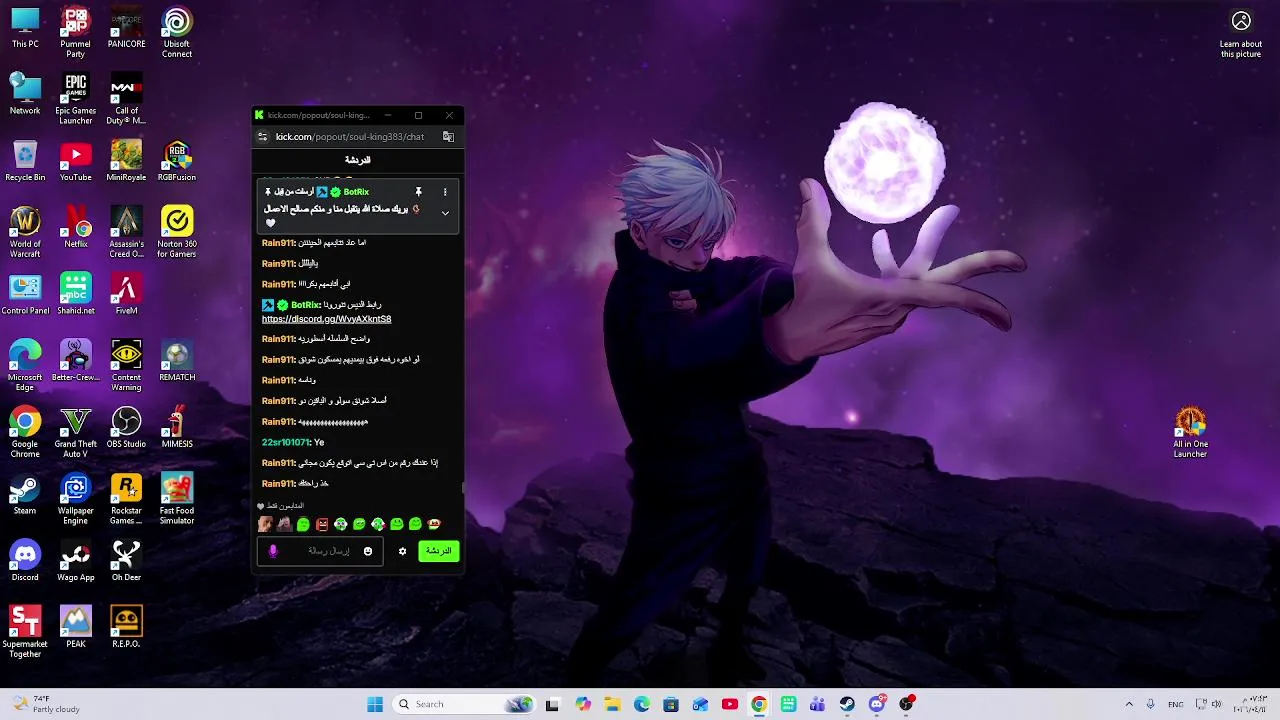This screenshot has width=1280, height=720.
Task: Select the FiveM desktop icon
Action: [126, 295]
